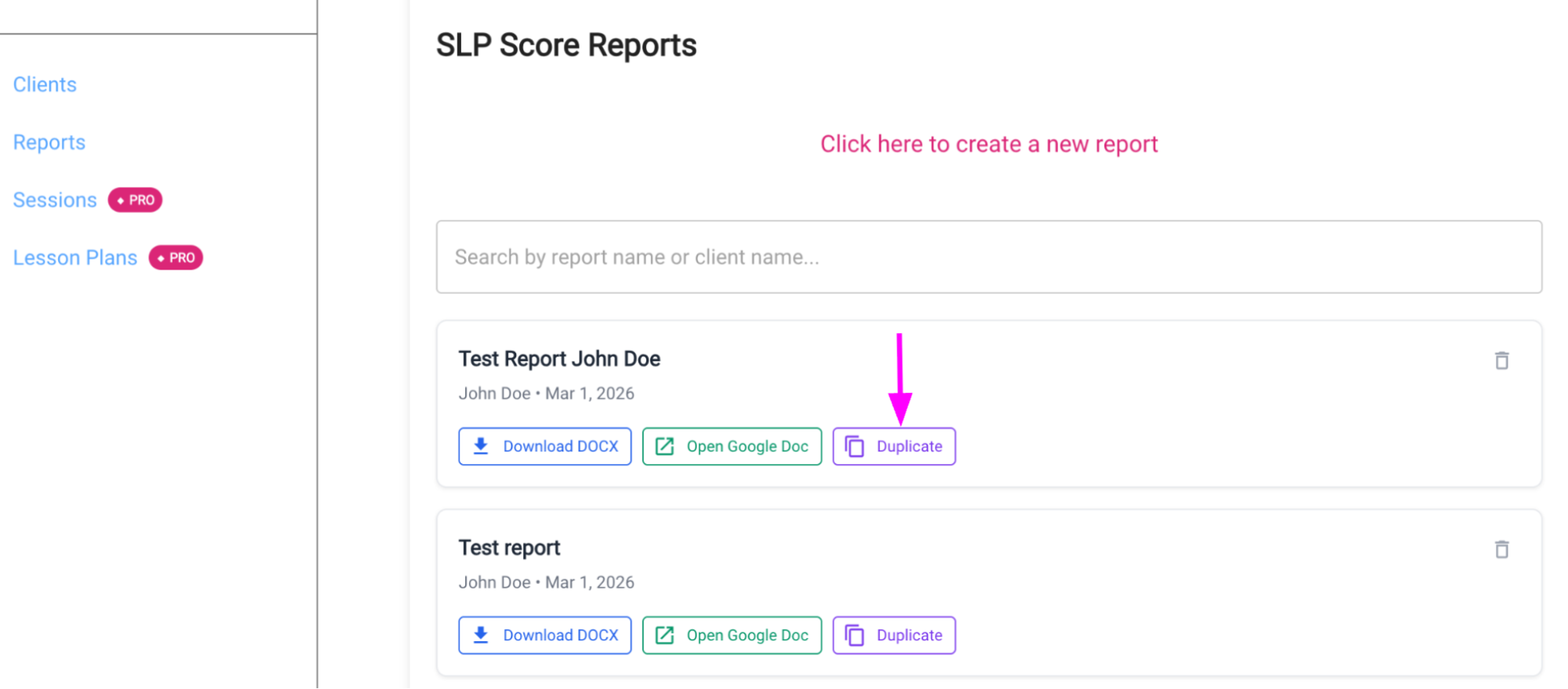
Task: Click the copy icon inside the Duplicate button
Action: pyautogui.click(x=854, y=446)
